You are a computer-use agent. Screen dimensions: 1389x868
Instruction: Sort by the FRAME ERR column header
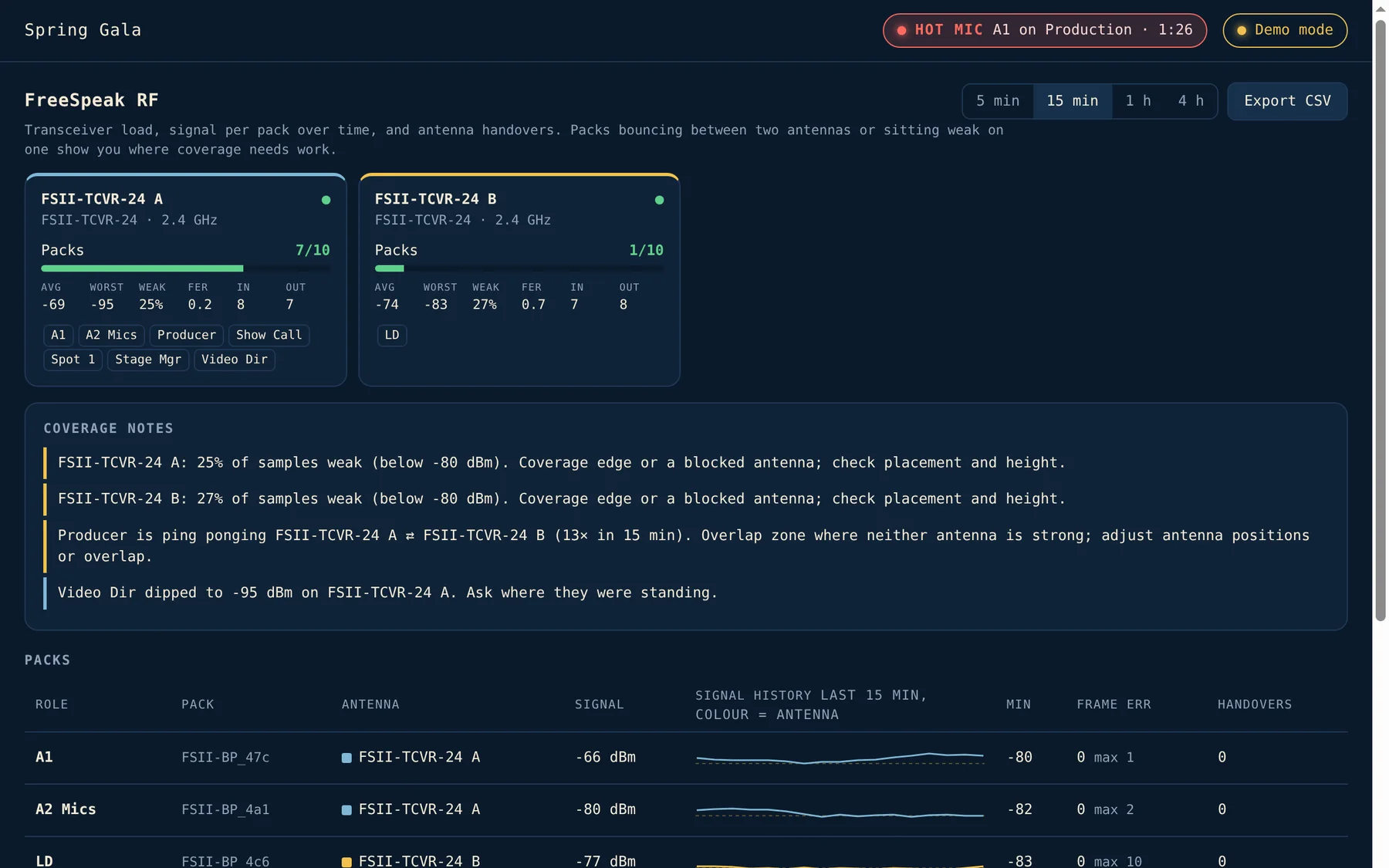coord(1114,704)
